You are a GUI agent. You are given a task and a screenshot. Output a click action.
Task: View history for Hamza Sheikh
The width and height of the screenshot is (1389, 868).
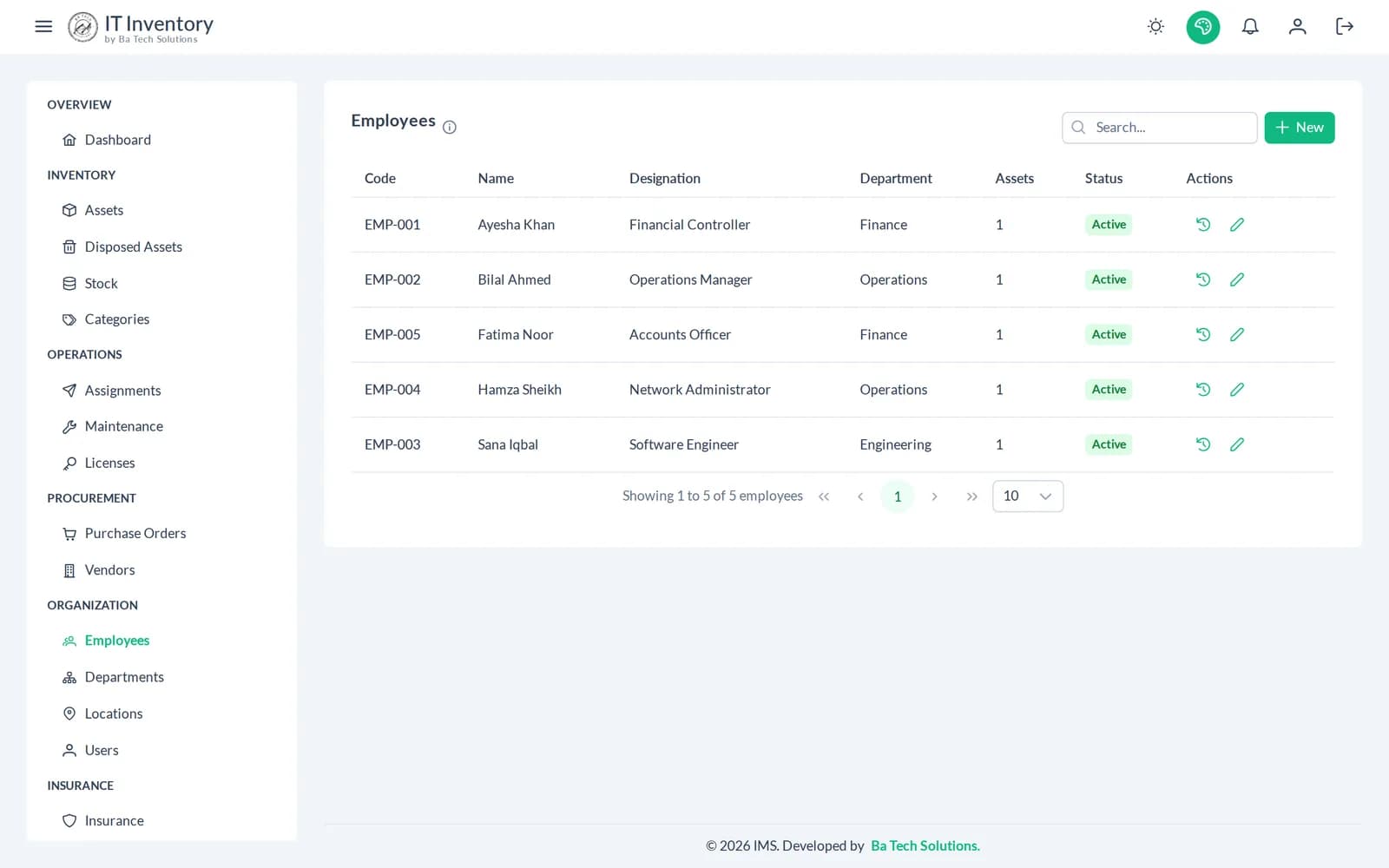click(1203, 390)
